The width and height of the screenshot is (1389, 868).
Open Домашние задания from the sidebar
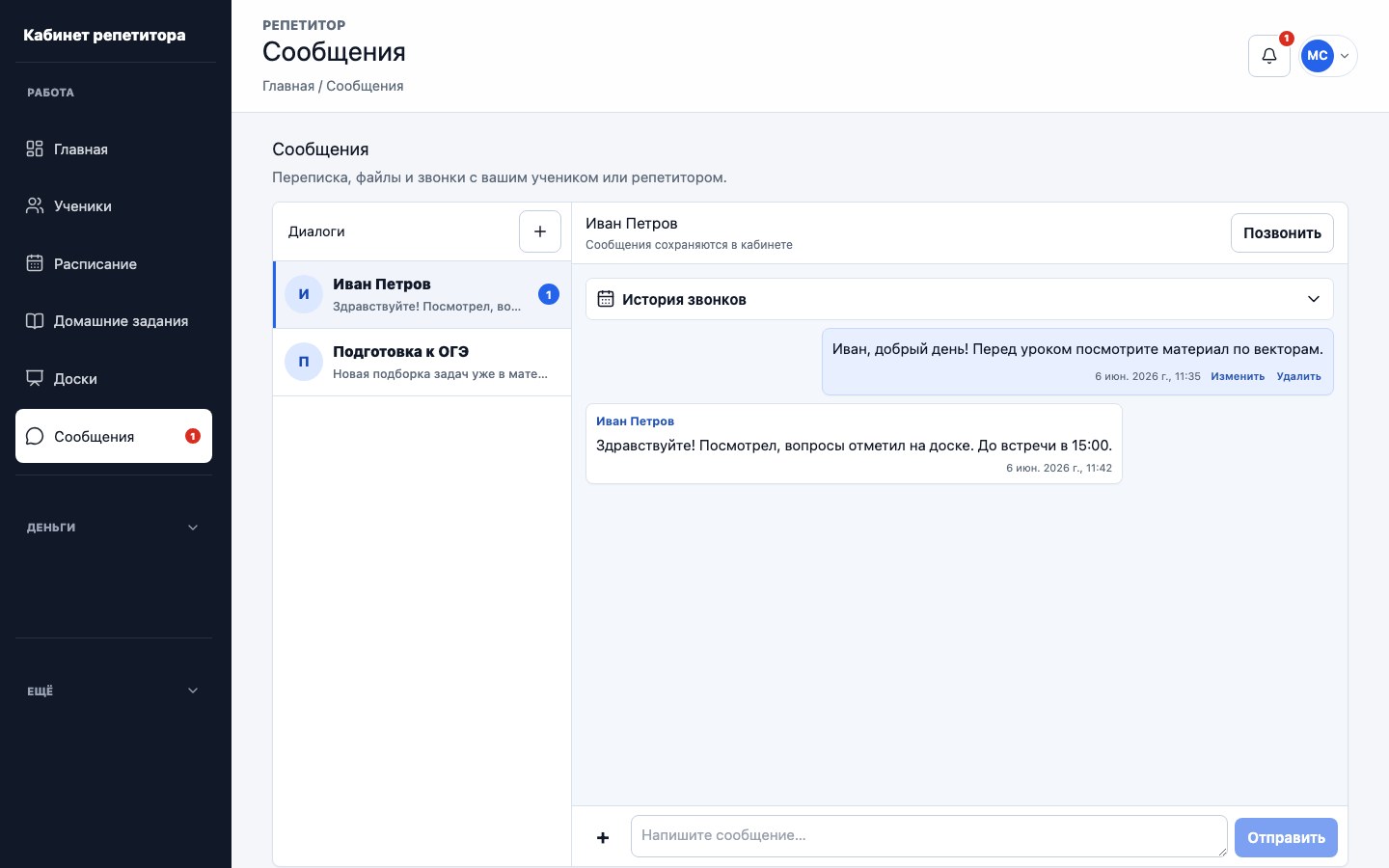pos(114,321)
